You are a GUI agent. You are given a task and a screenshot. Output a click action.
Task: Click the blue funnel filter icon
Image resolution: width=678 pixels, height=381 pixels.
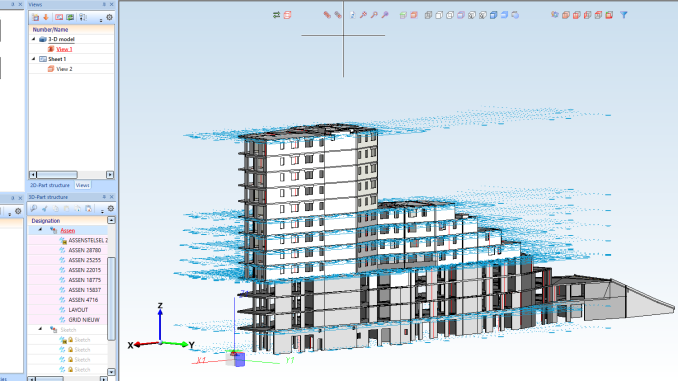pyautogui.click(x=624, y=15)
